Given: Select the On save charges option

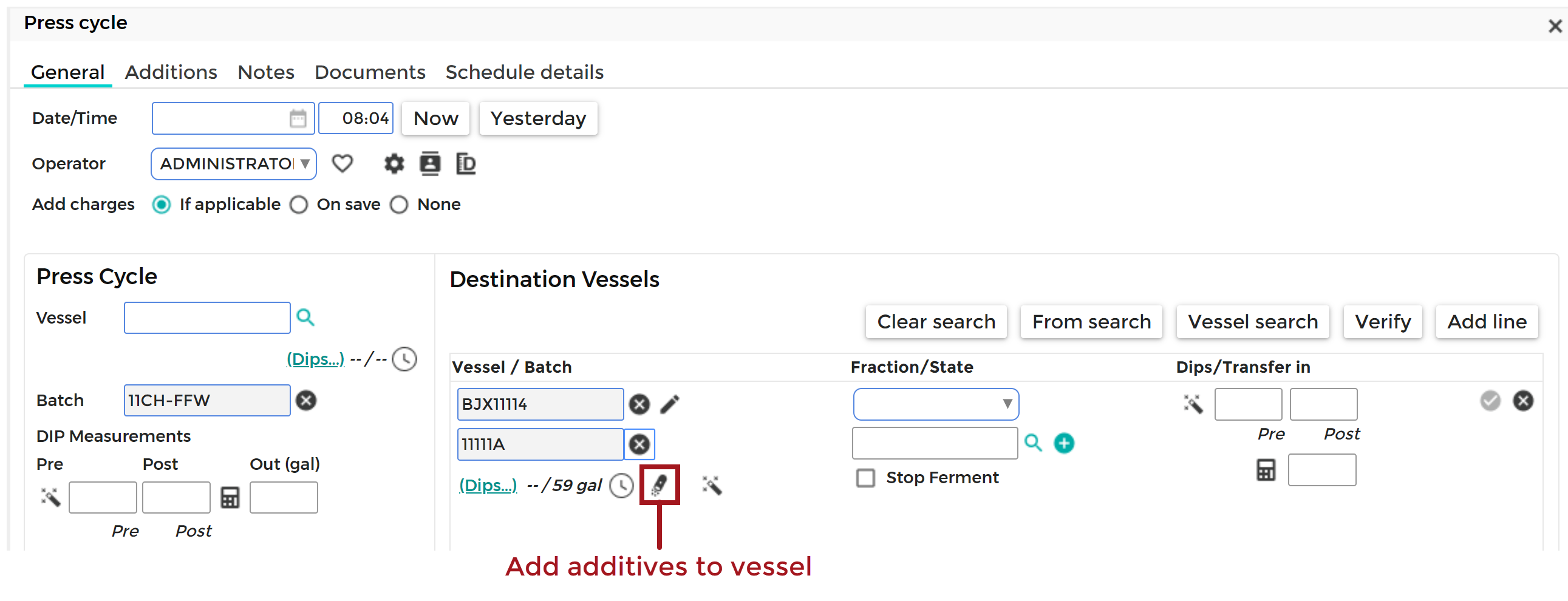Looking at the screenshot, I should [x=298, y=205].
